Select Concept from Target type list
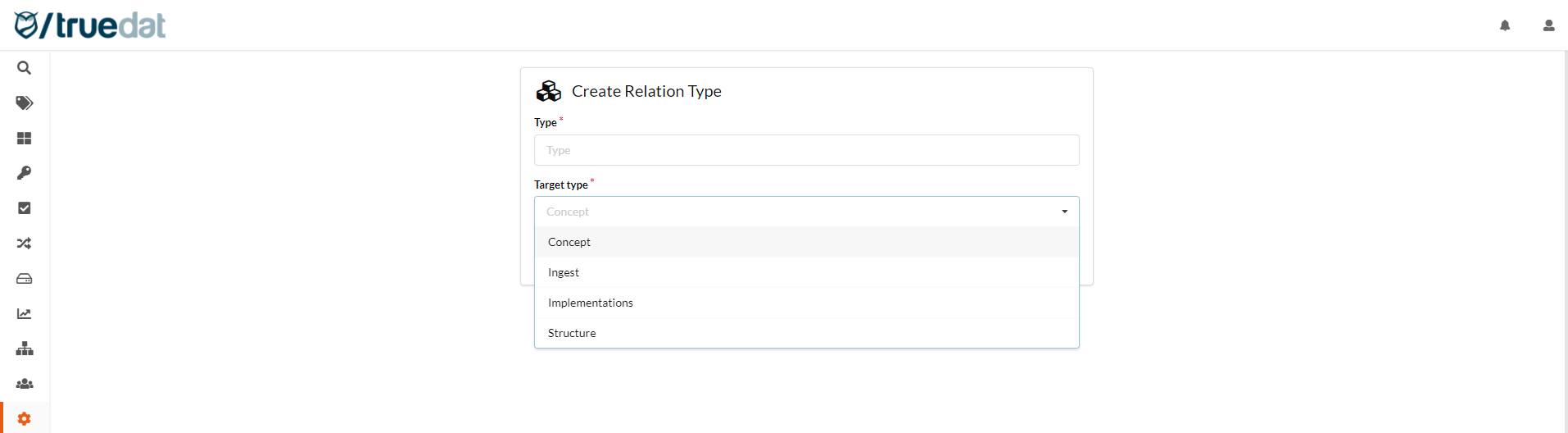The image size is (1568, 433). click(569, 242)
